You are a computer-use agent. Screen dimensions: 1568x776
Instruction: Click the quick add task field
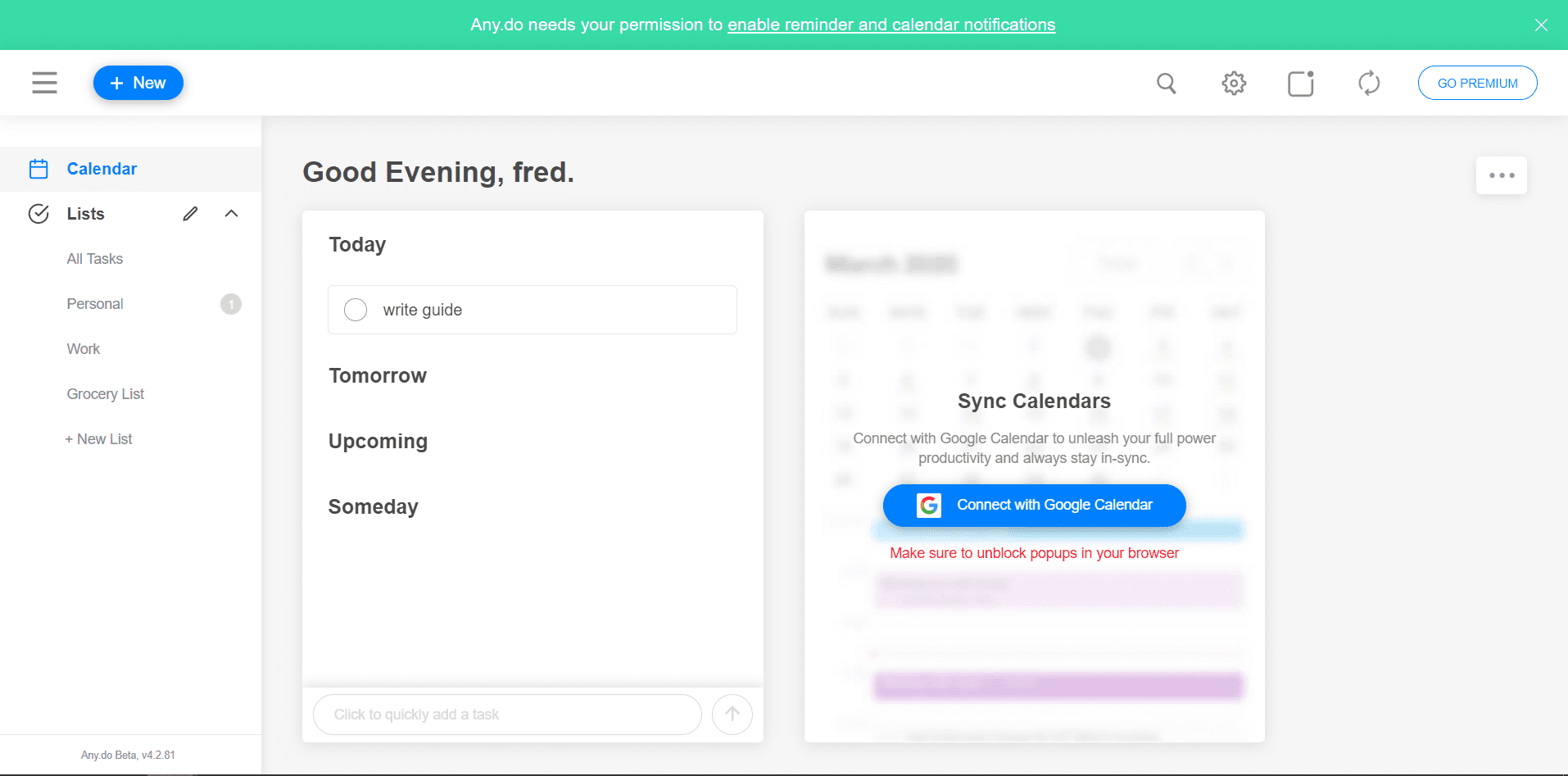click(507, 715)
